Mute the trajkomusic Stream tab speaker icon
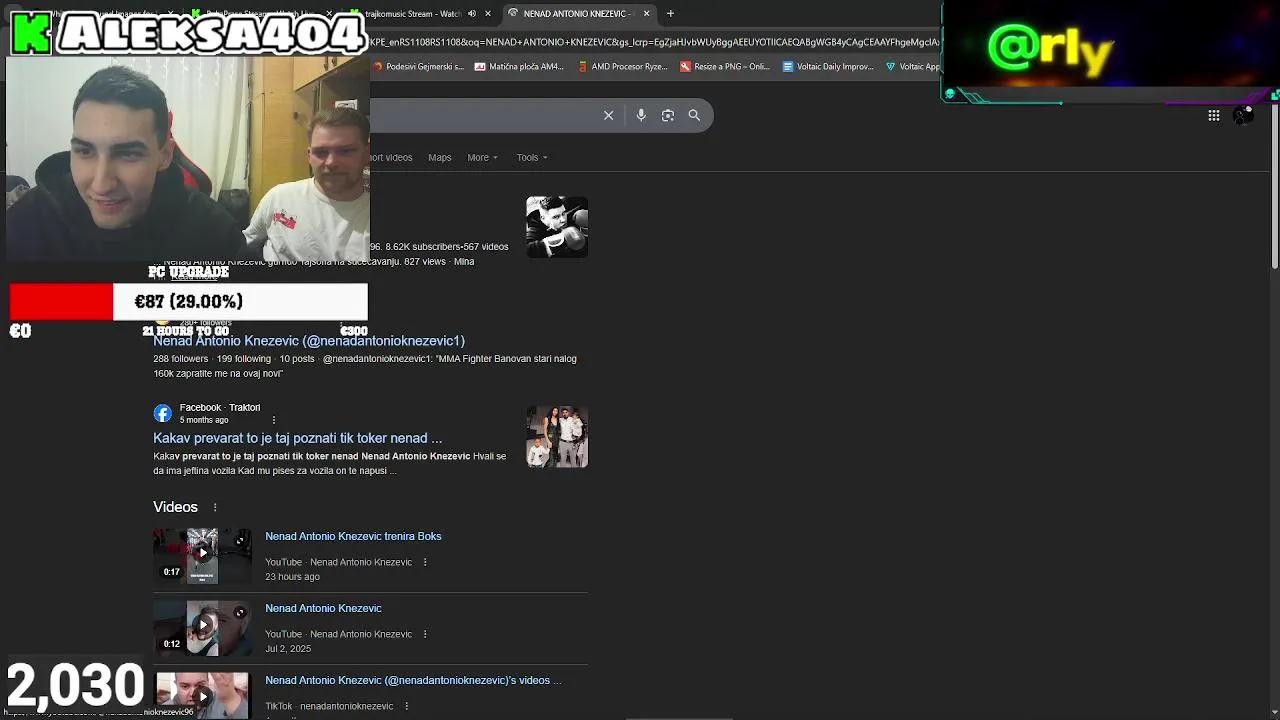This screenshot has height=720, width=1280. pyautogui.click(x=472, y=14)
